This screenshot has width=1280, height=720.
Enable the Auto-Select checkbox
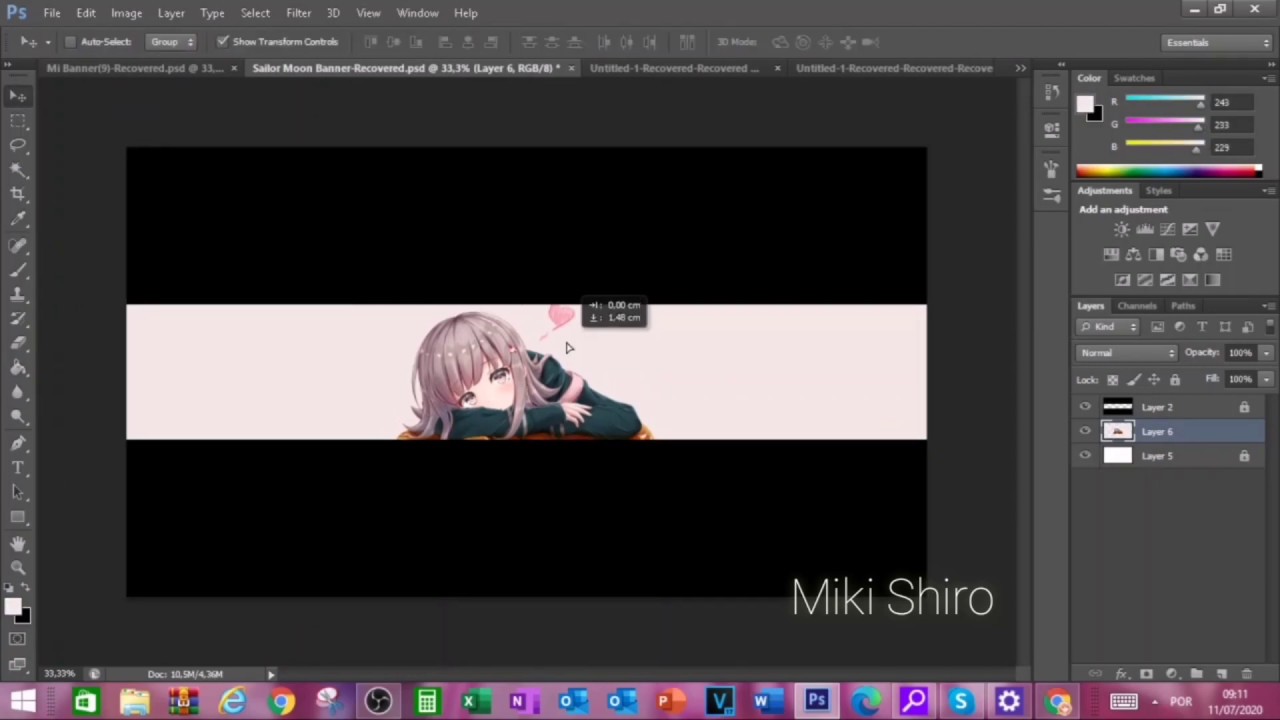pos(70,42)
